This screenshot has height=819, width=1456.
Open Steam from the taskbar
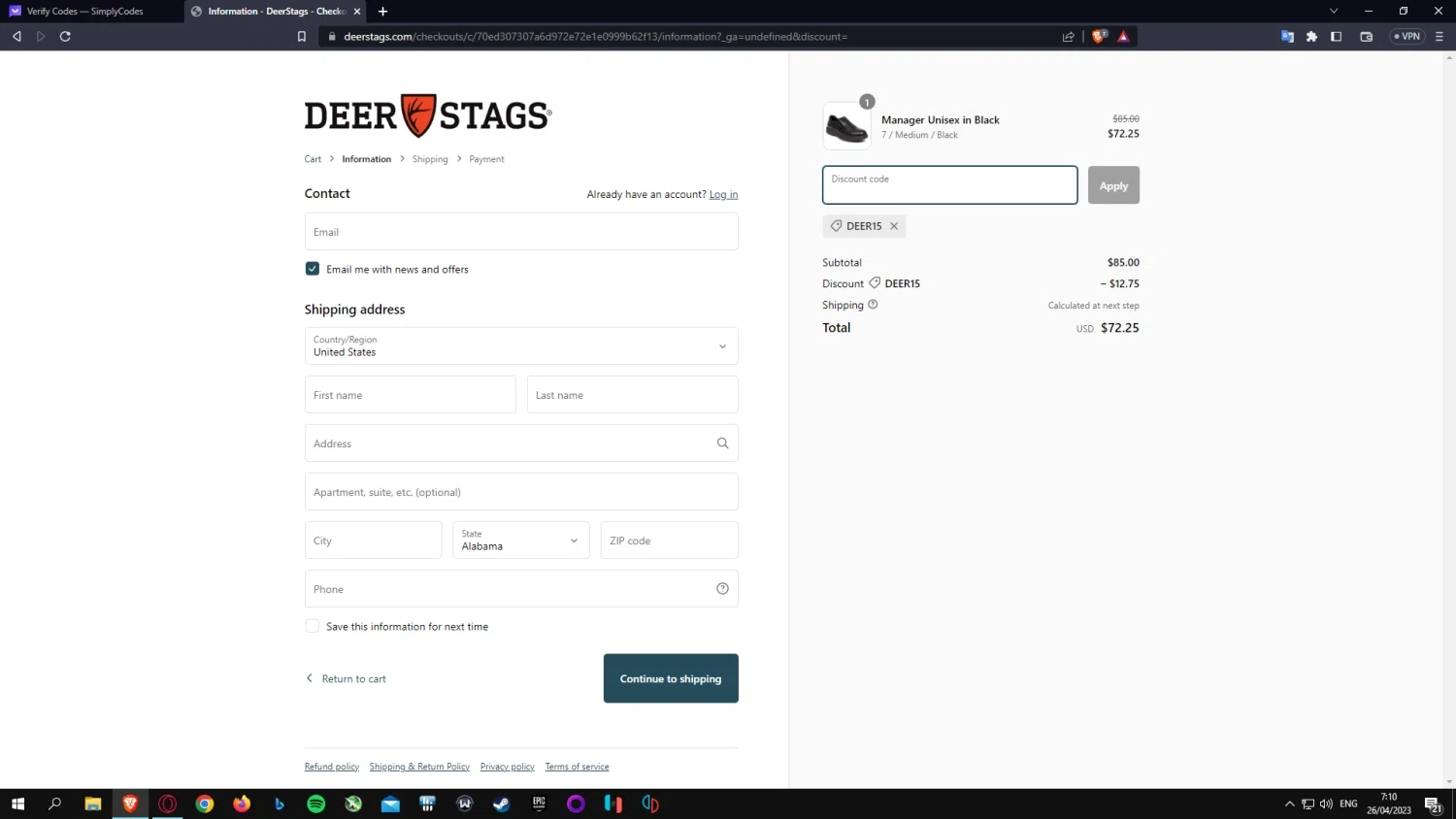502,803
